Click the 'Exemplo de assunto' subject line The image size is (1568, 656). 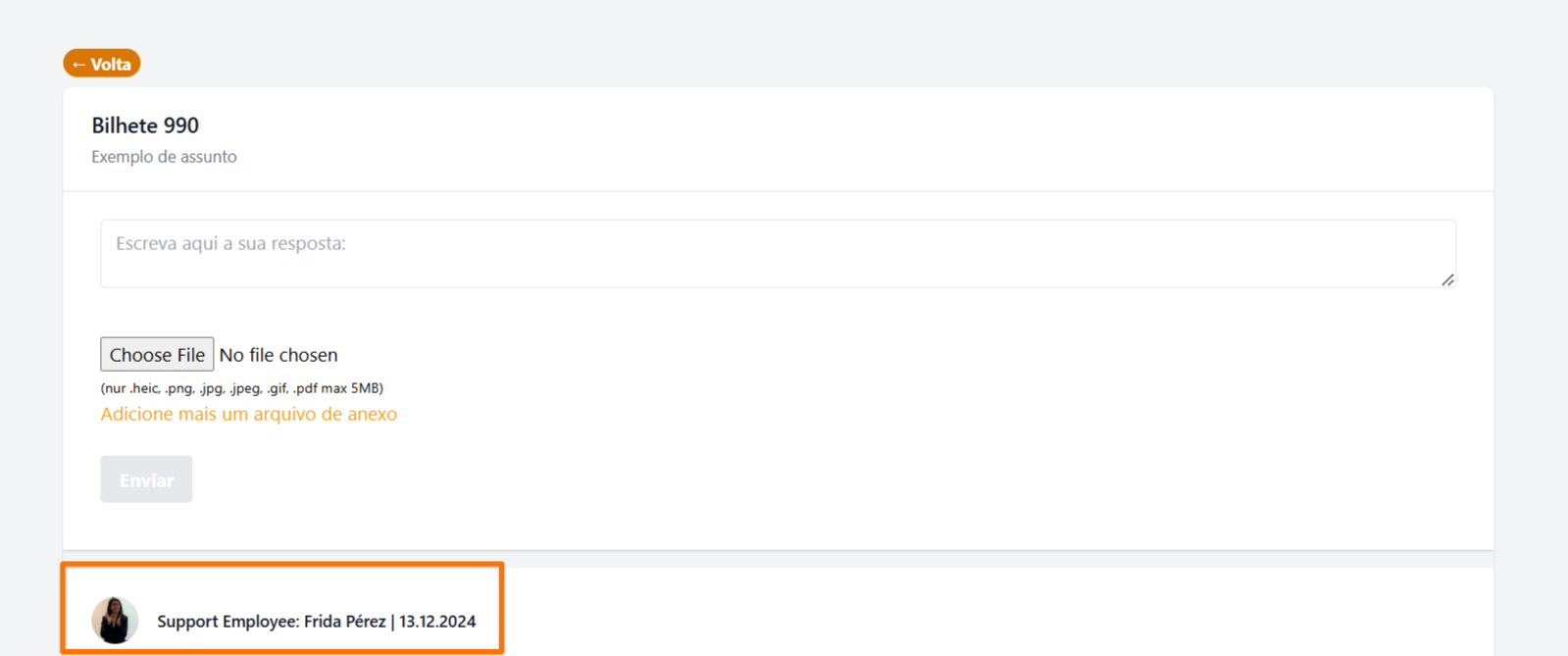coord(164,157)
